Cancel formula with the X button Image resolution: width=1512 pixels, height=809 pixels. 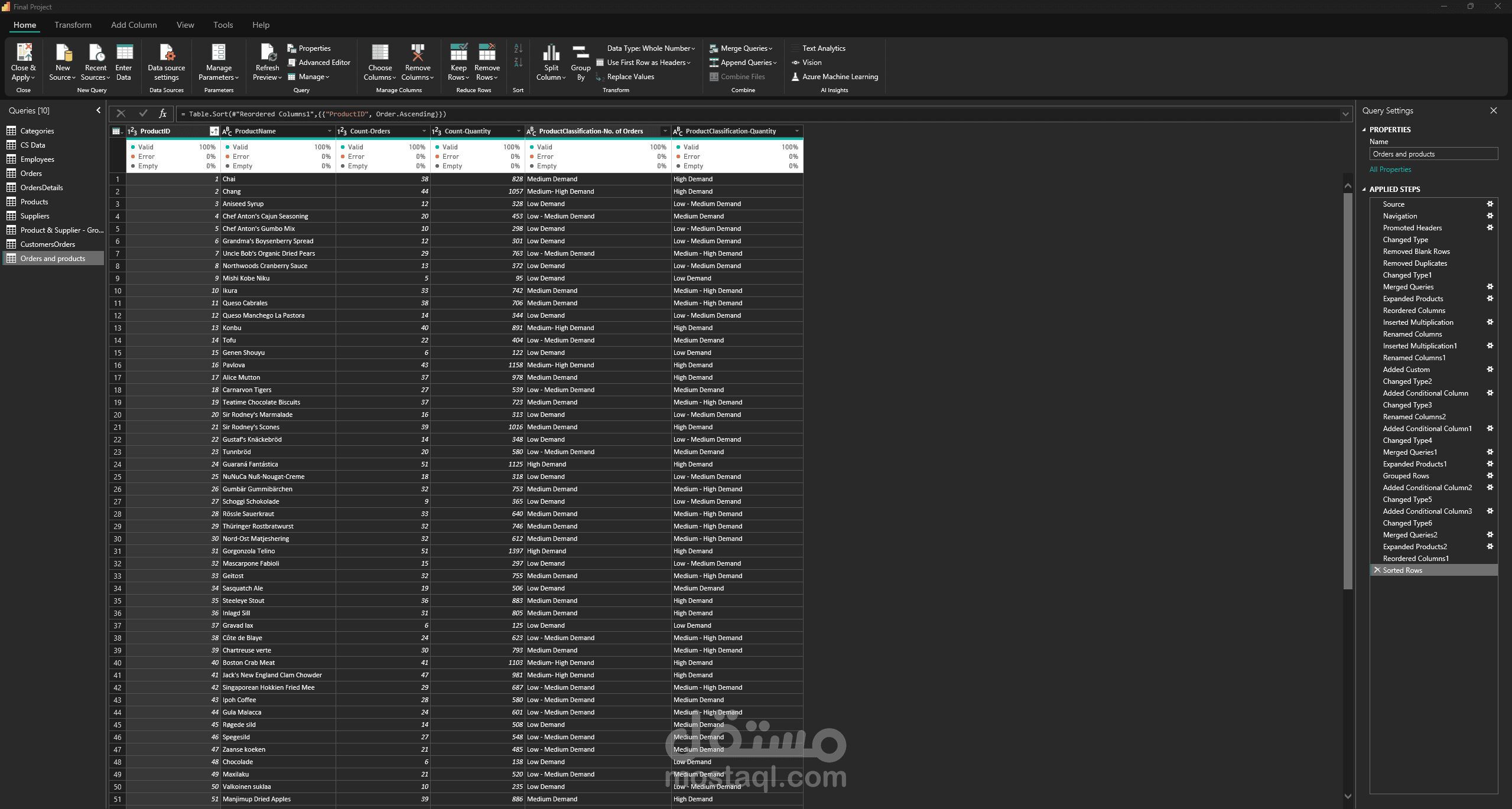[121, 113]
